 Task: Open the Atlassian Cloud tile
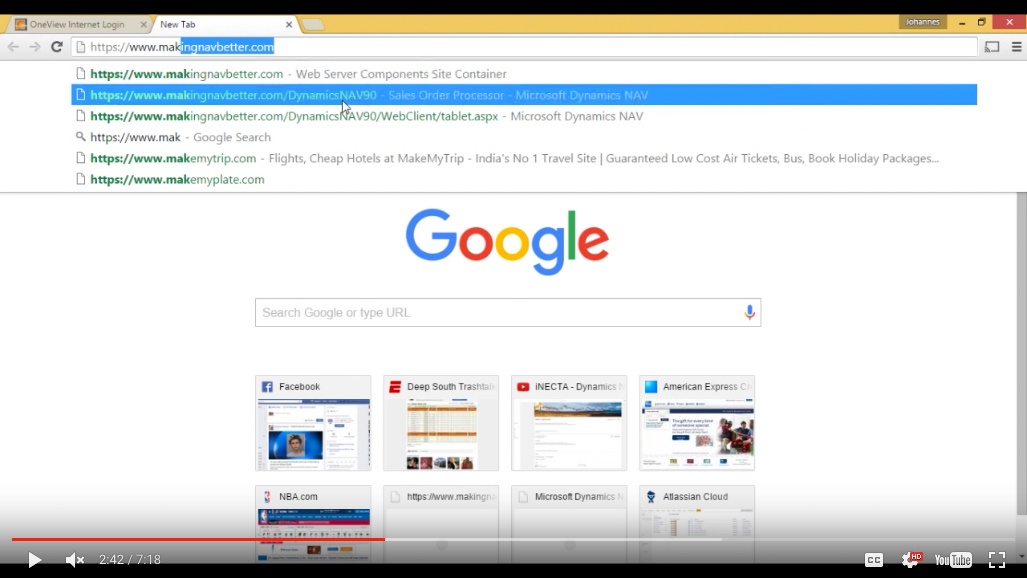click(697, 524)
